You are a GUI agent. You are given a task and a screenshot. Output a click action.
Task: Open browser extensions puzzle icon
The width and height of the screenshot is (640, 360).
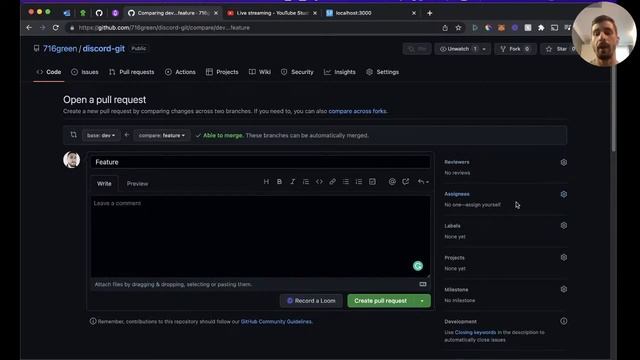click(541, 28)
